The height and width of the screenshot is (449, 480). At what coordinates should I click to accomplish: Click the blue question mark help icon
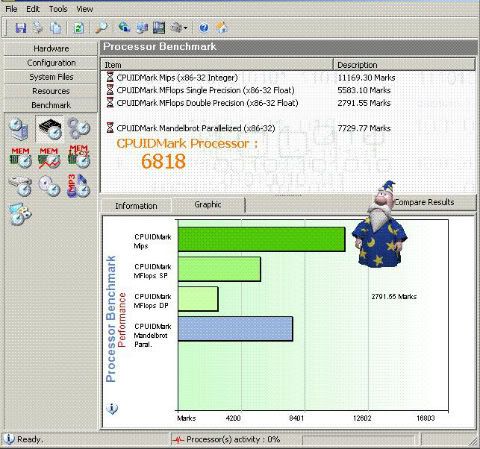tap(204, 28)
